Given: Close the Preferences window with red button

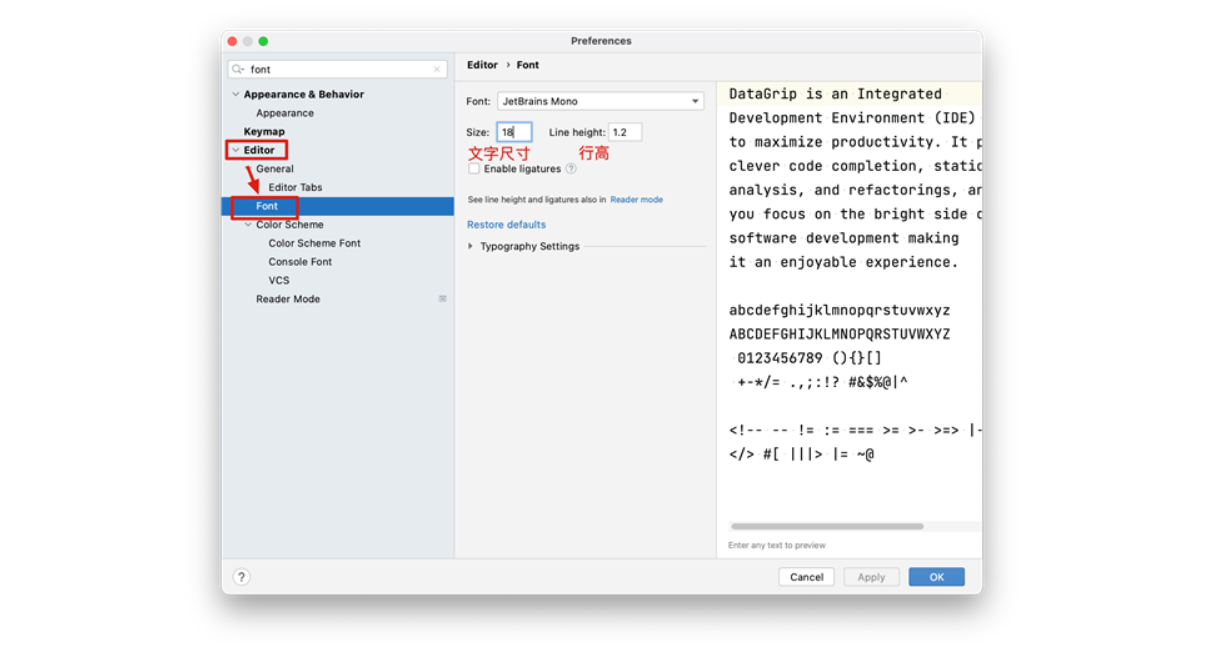Looking at the screenshot, I should coord(232,41).
